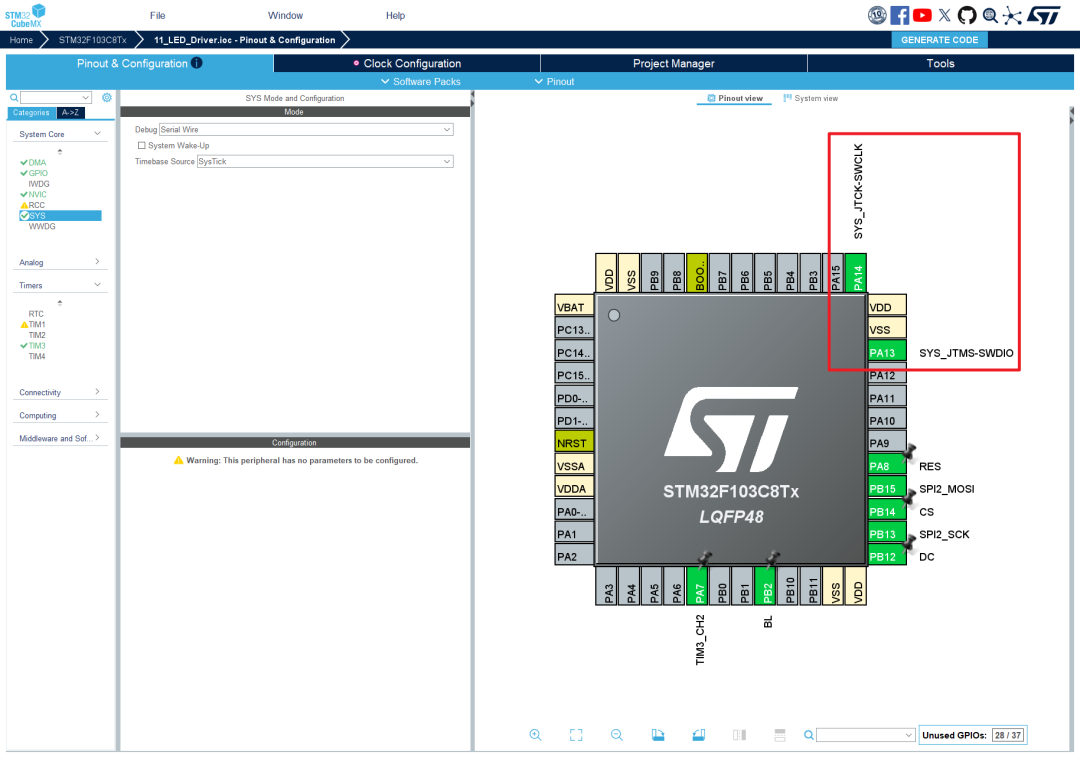Image resolution: width=1080 pixels, height=758 pixels.
Task: Go to Home breadcrumb
Action: pos(21,40)
